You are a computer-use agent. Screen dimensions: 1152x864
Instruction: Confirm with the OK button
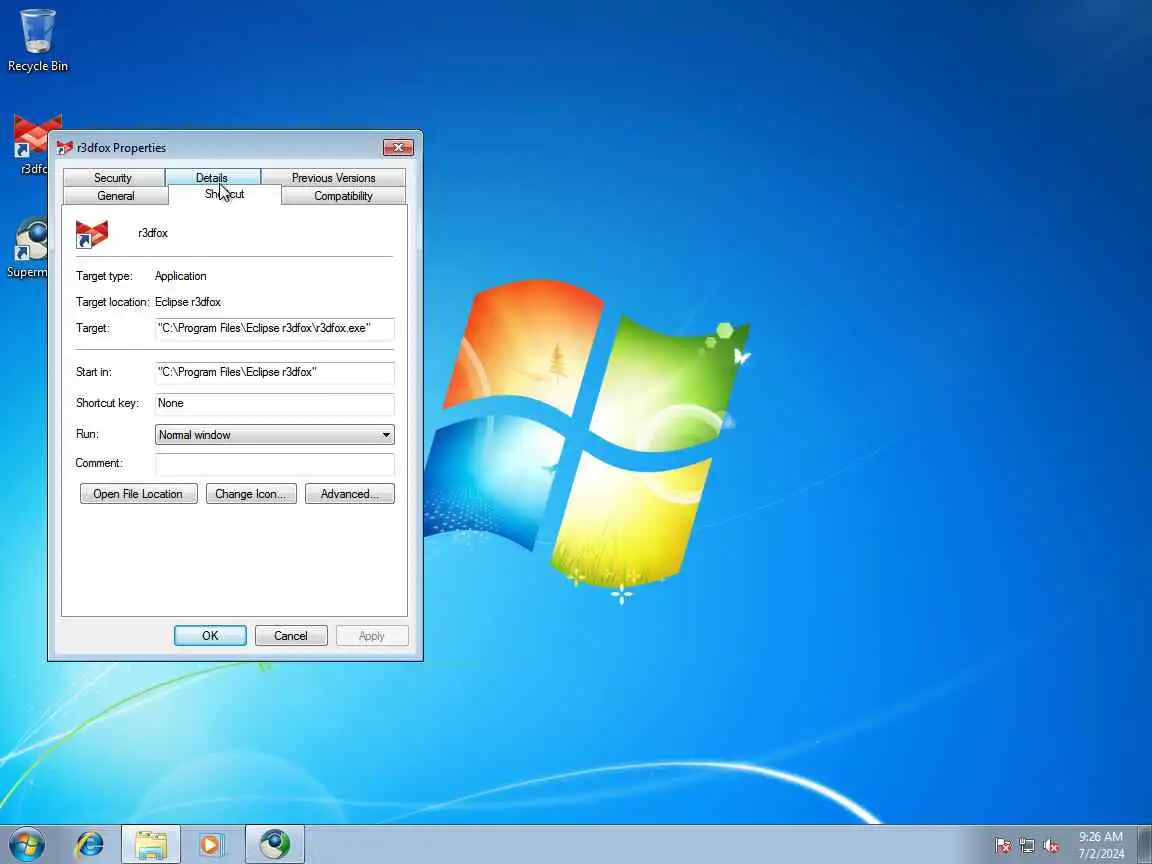pos(210,636)
